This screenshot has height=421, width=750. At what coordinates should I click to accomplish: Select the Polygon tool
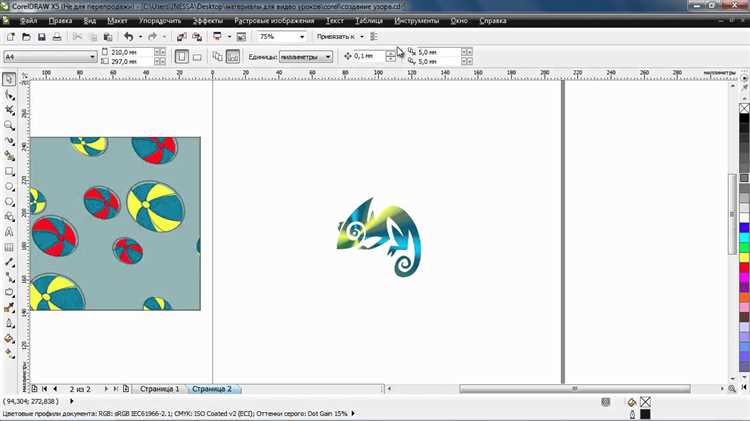[9, 202]
